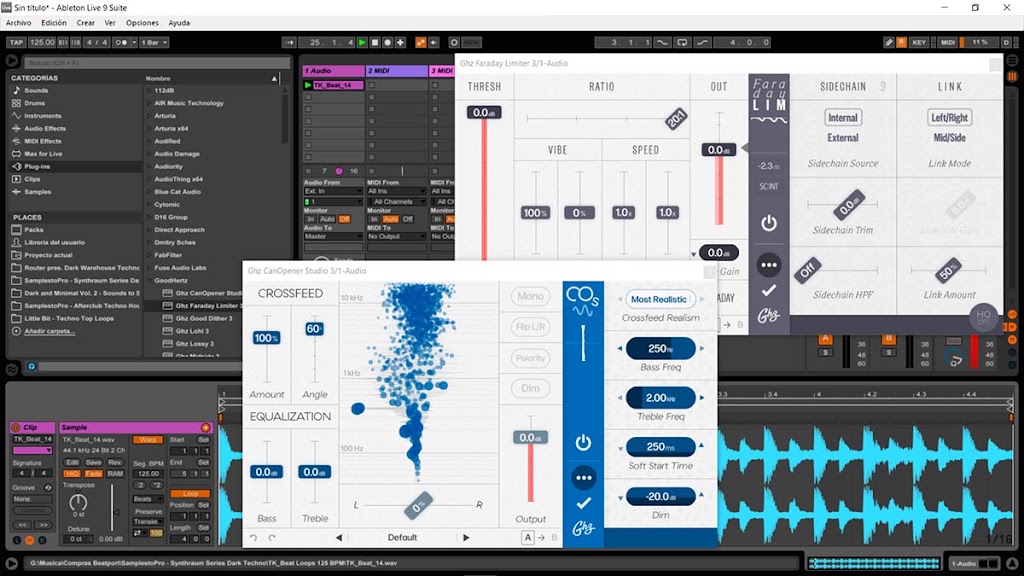Click the Arrangement Record button
This screenshot has width=1024, height=576.
(x=387, y=42)
